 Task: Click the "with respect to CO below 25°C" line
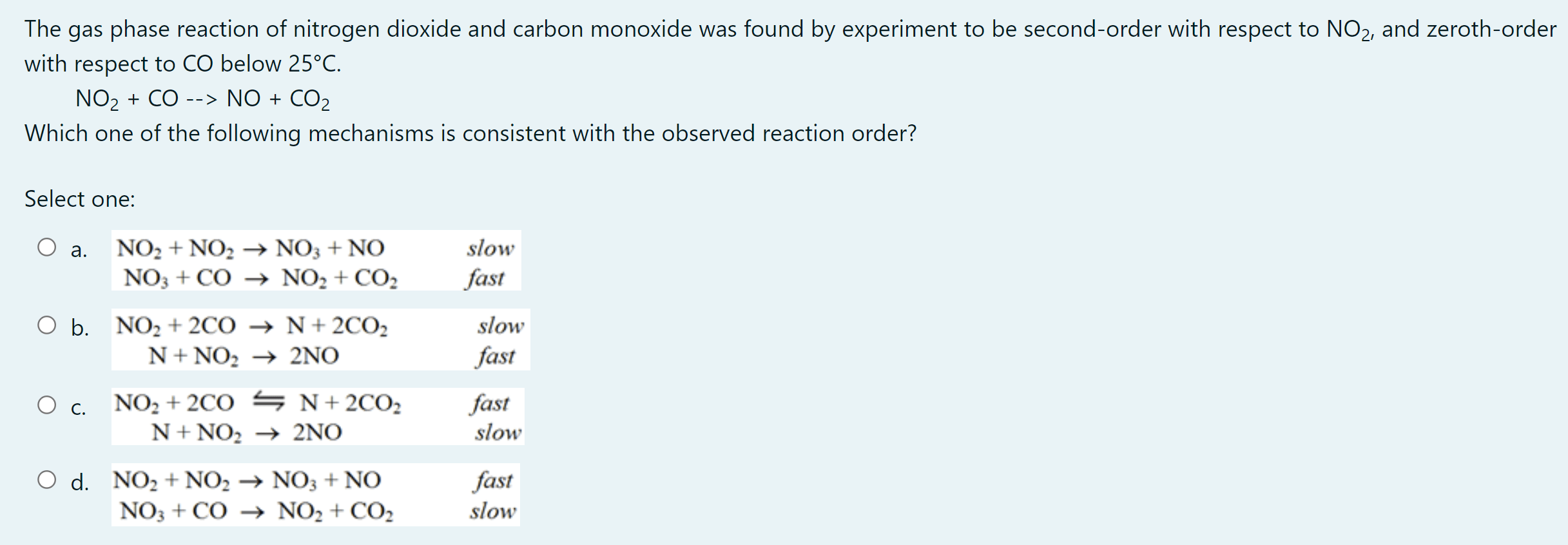182,64
